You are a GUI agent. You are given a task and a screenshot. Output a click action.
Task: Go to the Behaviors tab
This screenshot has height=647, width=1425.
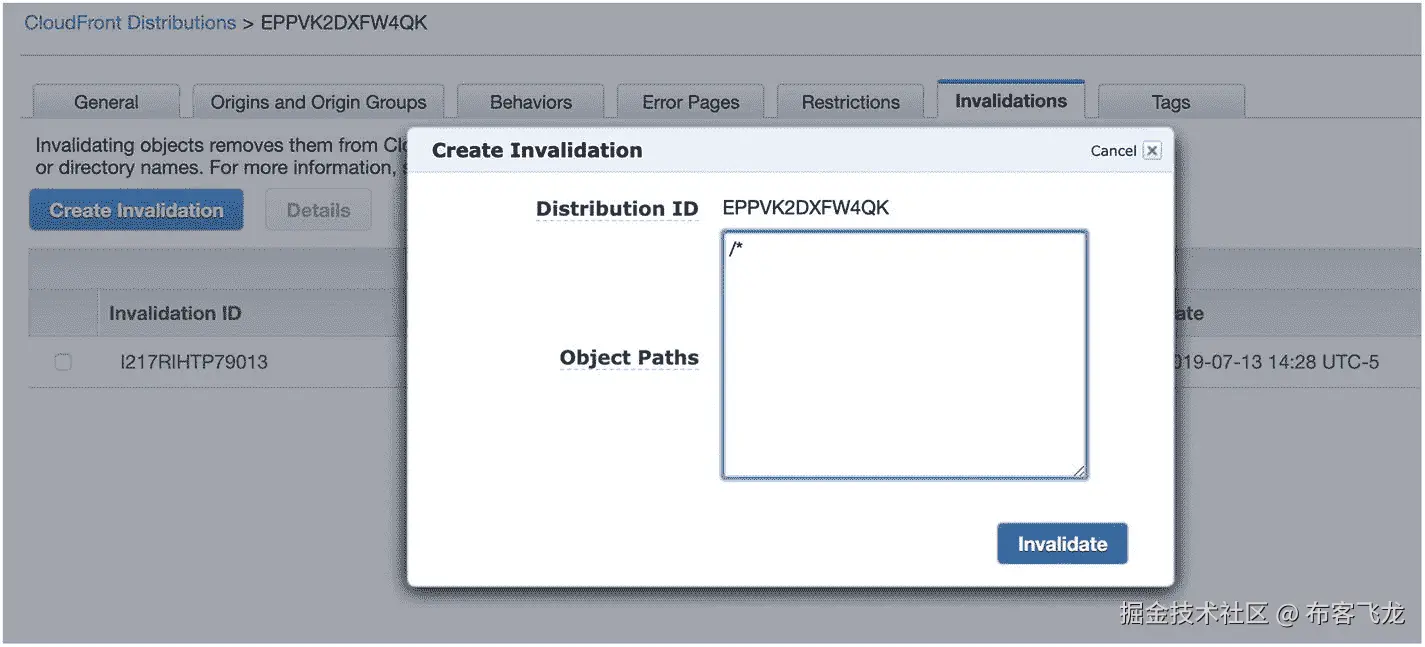click(x=531, y=102)
